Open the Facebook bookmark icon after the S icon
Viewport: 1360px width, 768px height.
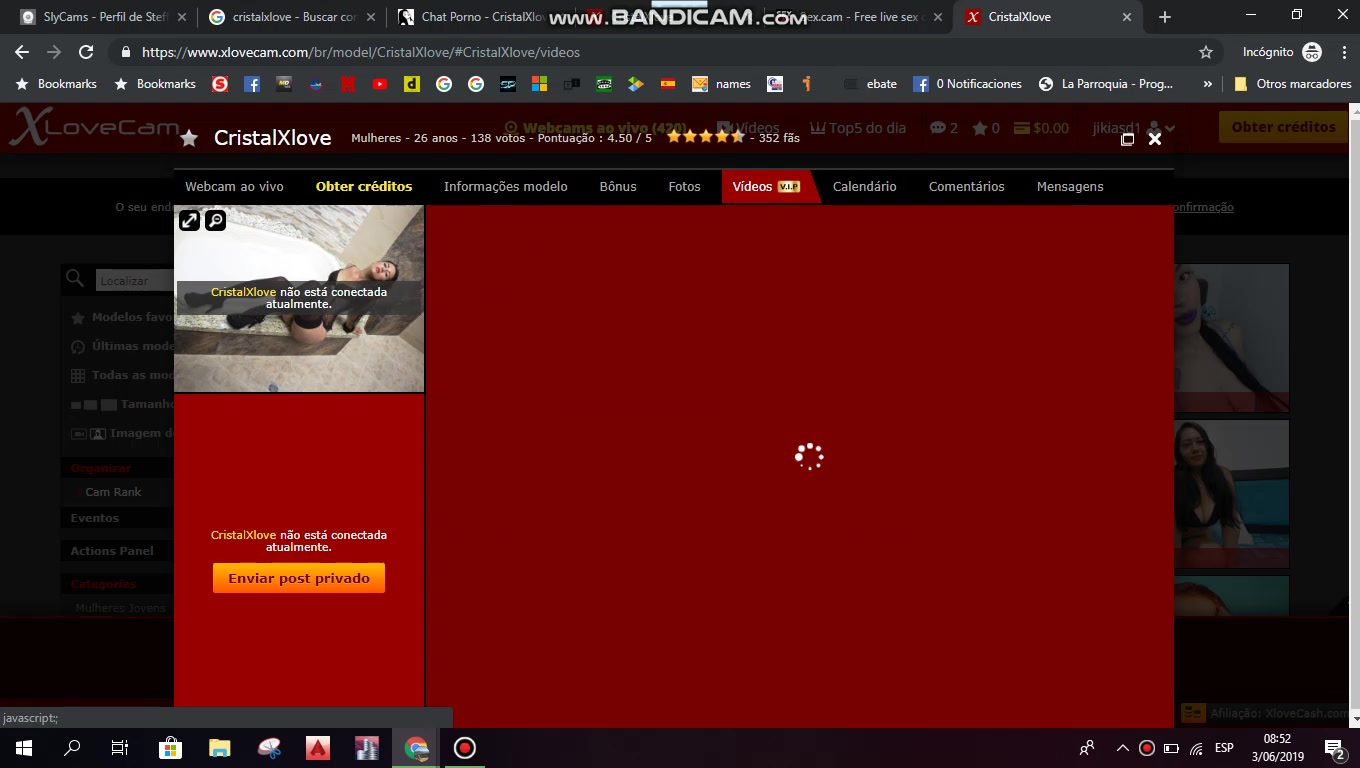coord(252,84)
